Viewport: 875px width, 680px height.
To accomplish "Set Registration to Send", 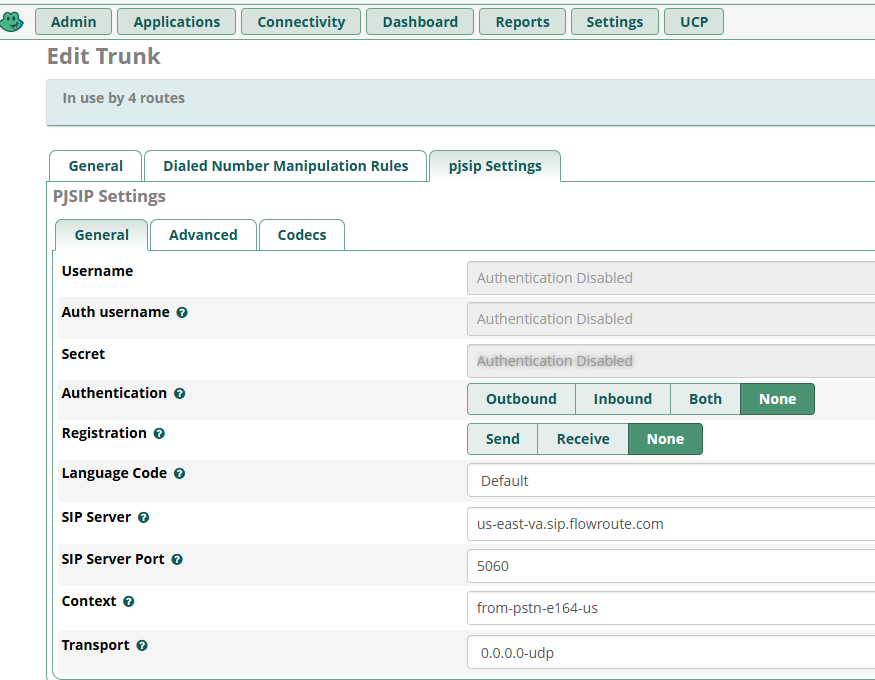I will (x=502, y=439).
